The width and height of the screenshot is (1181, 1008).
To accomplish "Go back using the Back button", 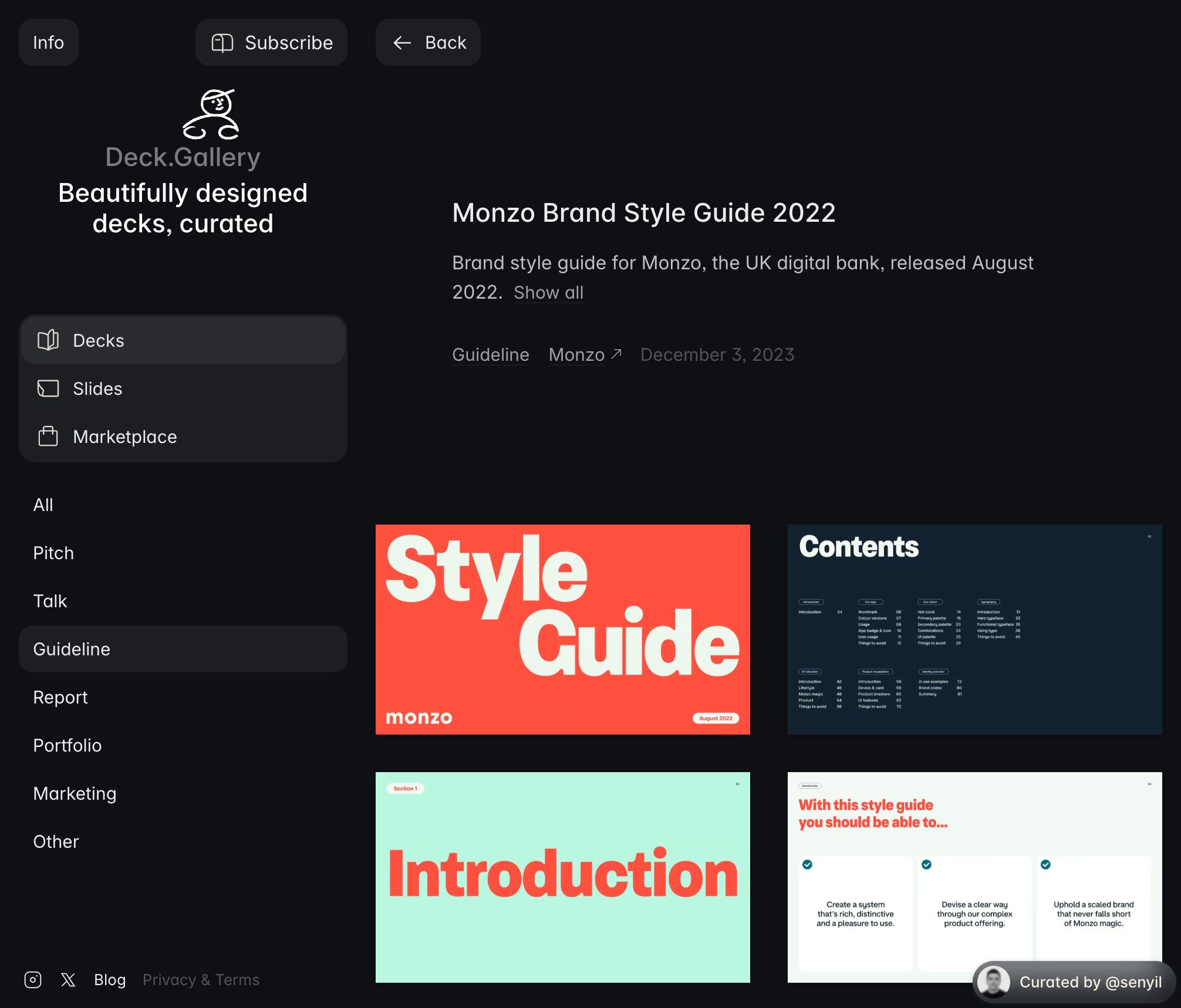I will pos(428,42).
